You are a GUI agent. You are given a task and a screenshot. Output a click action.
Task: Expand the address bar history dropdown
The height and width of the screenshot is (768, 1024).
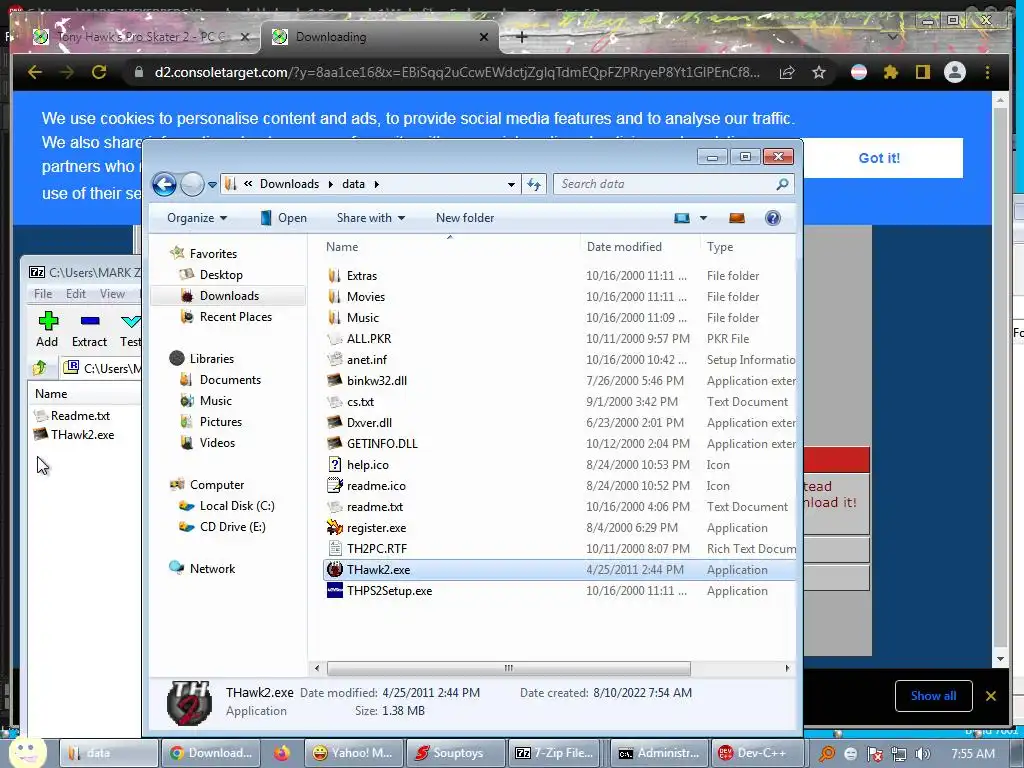[511, 184]
